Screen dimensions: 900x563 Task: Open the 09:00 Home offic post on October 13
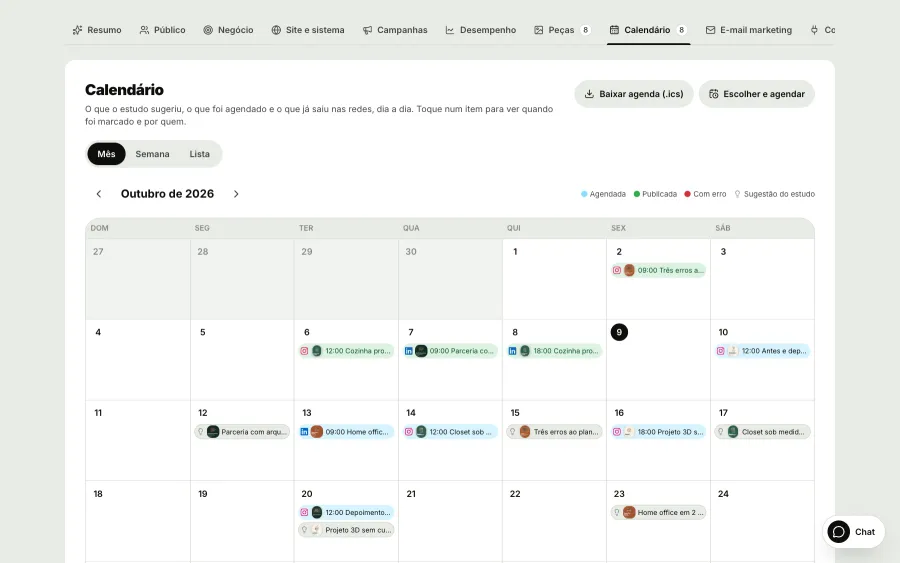click(346, 432)
